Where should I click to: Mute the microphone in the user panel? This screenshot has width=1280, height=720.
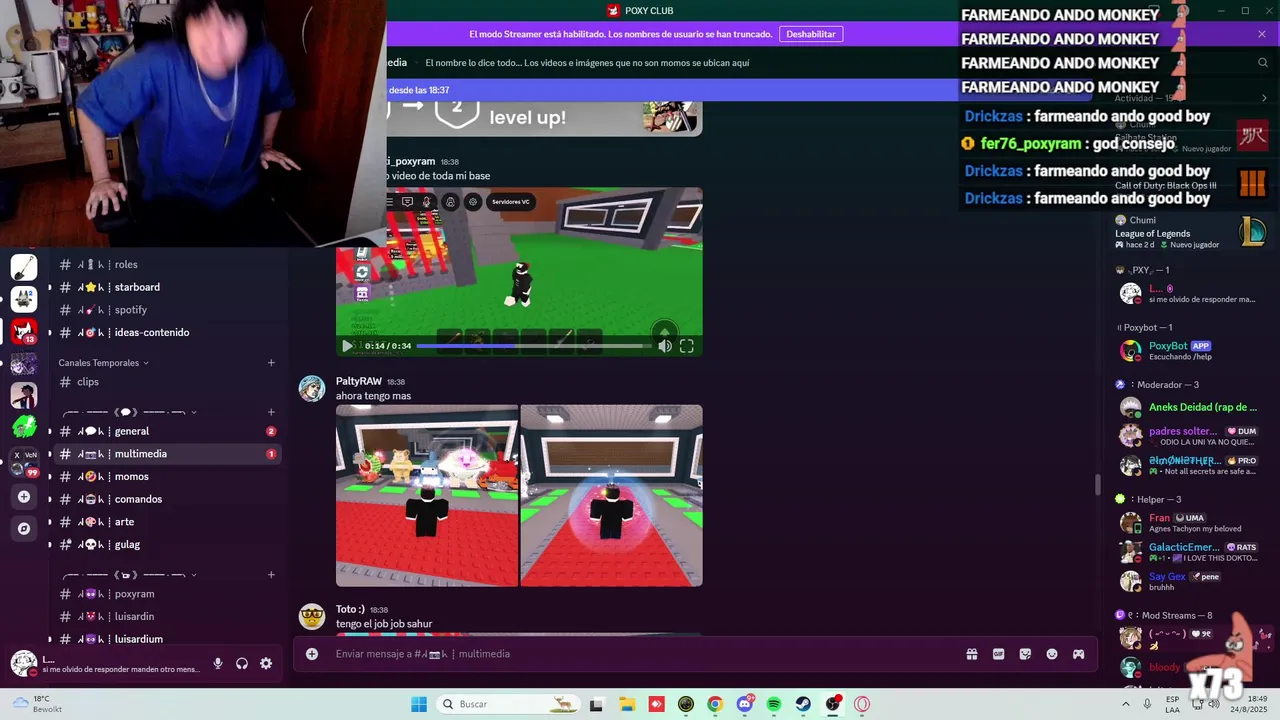(218, 664)
